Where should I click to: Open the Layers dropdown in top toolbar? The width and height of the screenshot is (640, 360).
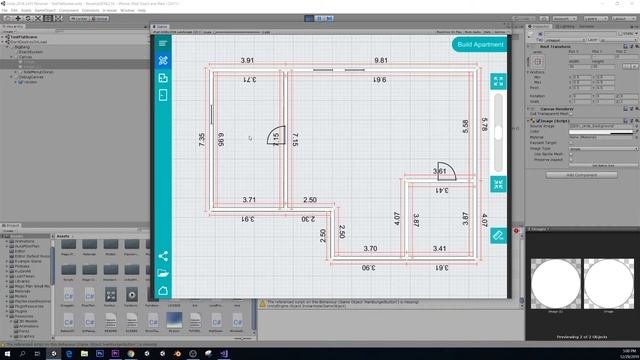(595, 18)
